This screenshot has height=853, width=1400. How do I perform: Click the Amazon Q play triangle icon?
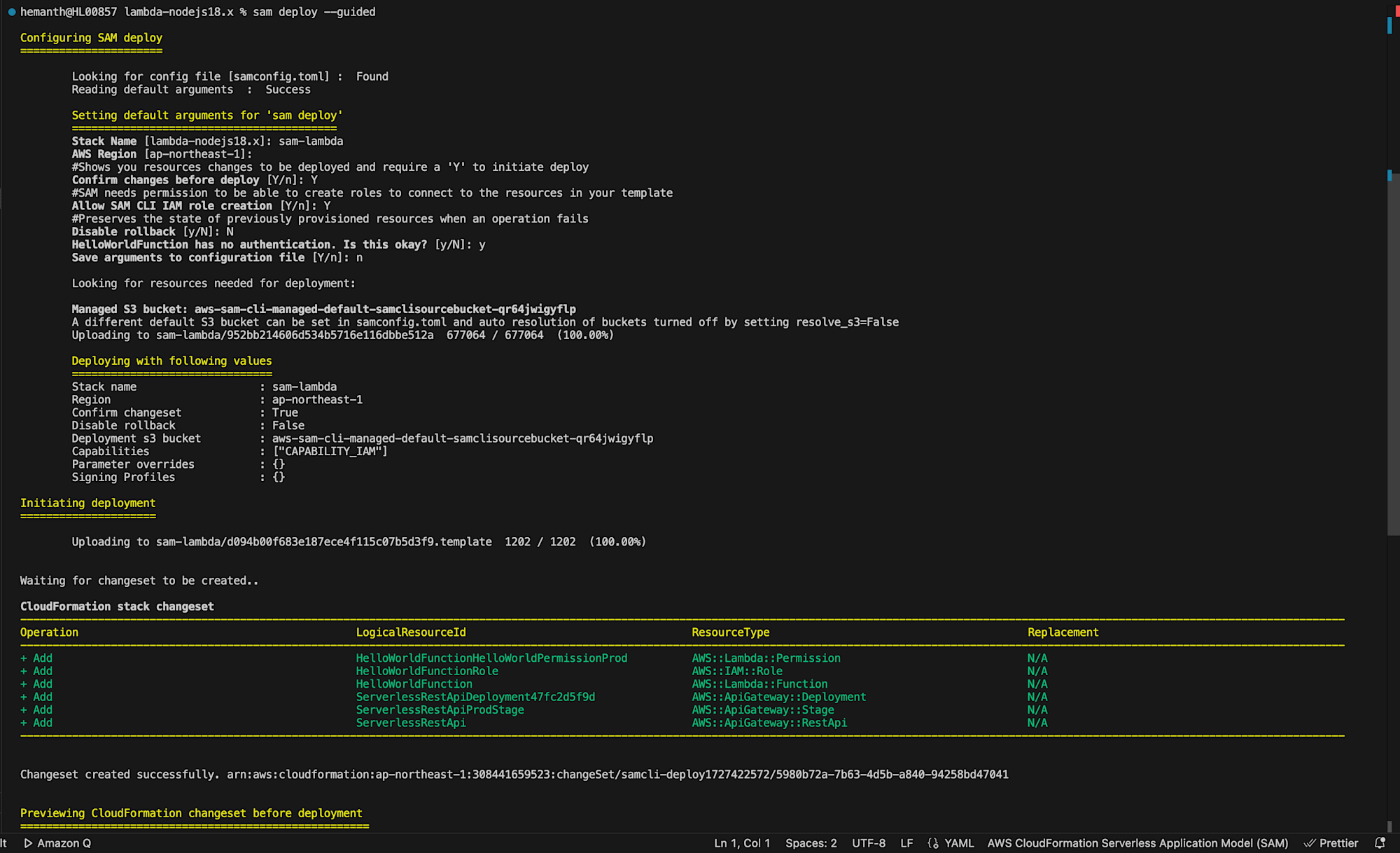[x=28, y=843]
